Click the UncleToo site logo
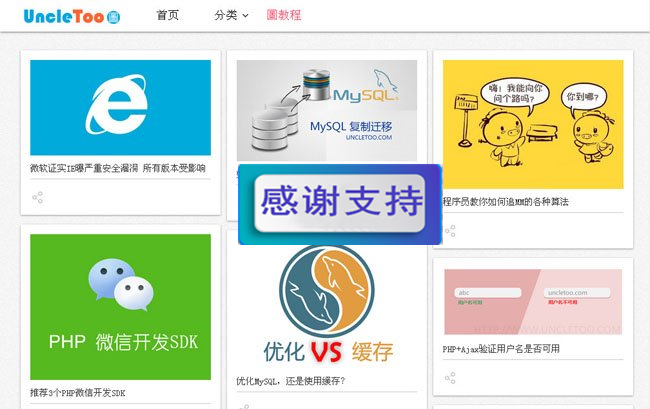 click(x=72, y=16)
